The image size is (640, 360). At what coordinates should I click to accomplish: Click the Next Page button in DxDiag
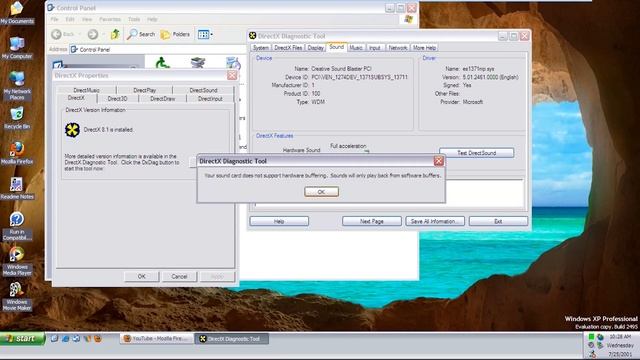(x=372, y=221)
